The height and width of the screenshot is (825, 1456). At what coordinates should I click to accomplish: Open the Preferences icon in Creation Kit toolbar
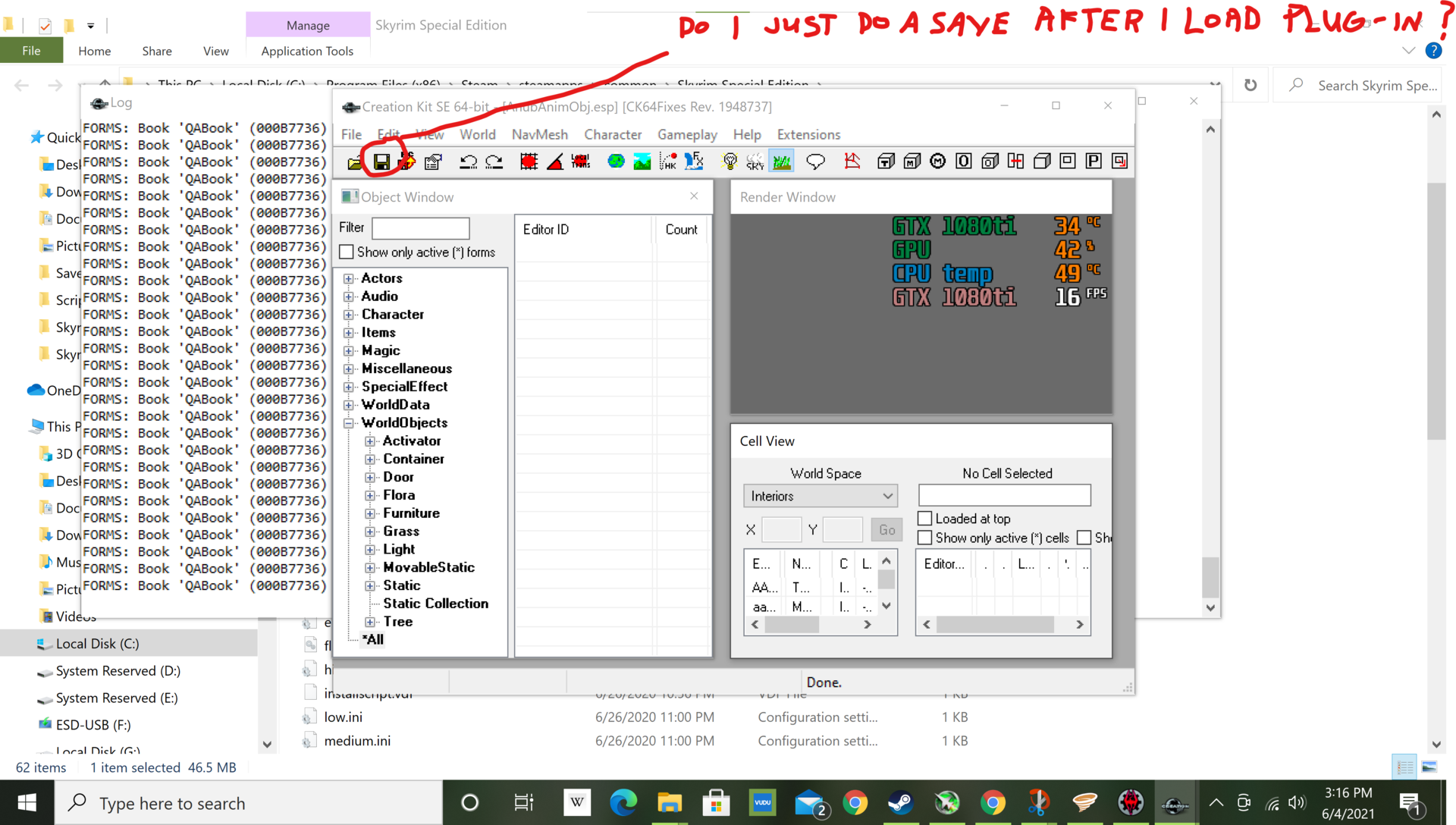(x=433, y=162)
